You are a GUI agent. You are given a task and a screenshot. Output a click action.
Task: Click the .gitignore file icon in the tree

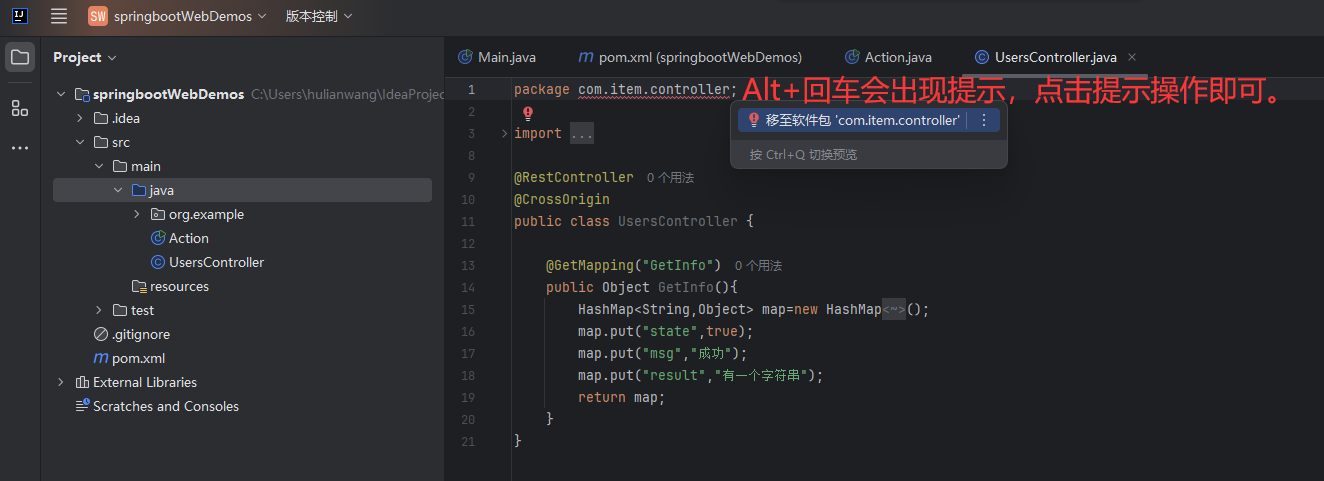(x=101, y=334)
